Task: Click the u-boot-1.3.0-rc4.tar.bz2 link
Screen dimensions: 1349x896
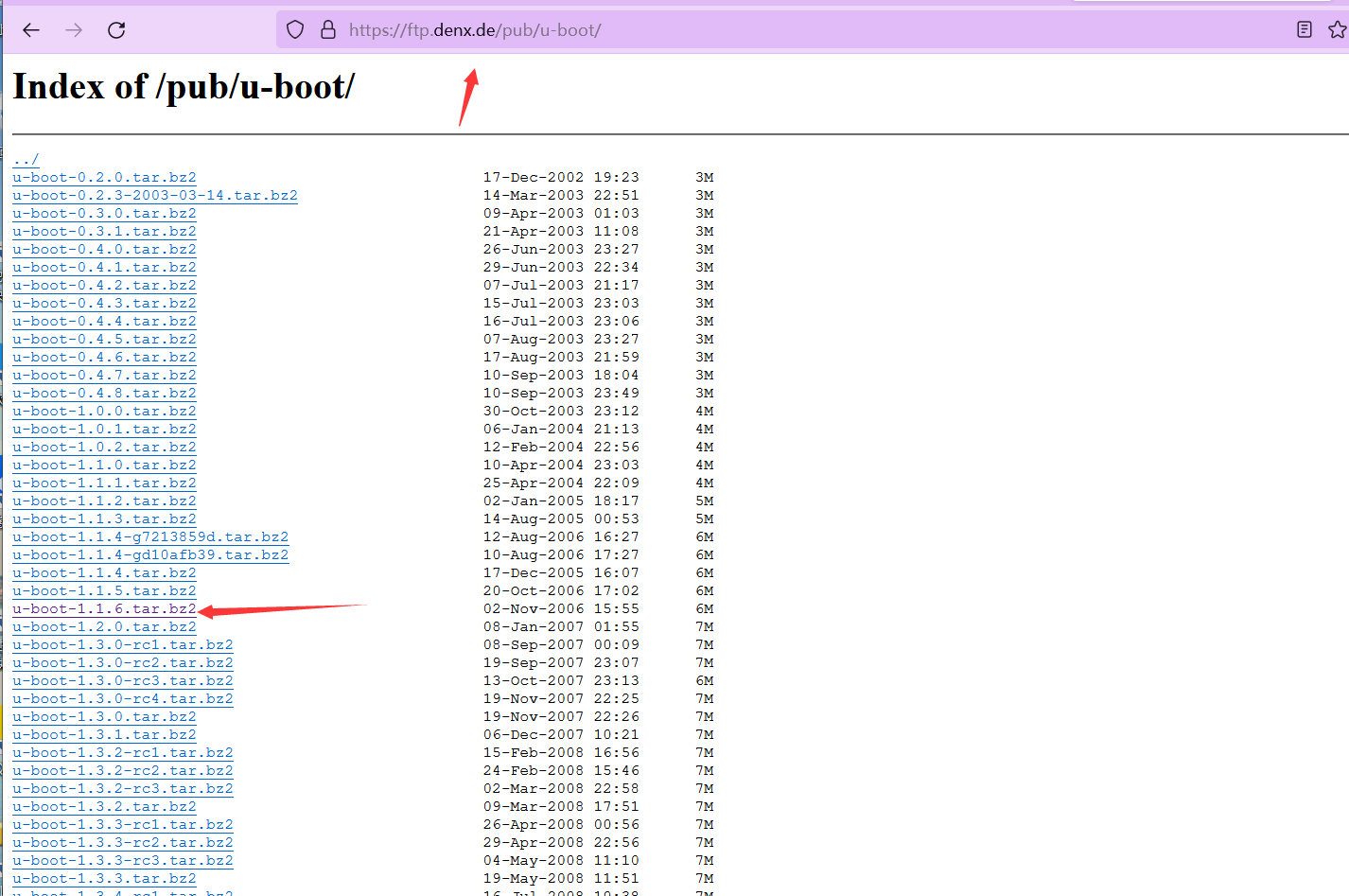Action: point(122,698)
